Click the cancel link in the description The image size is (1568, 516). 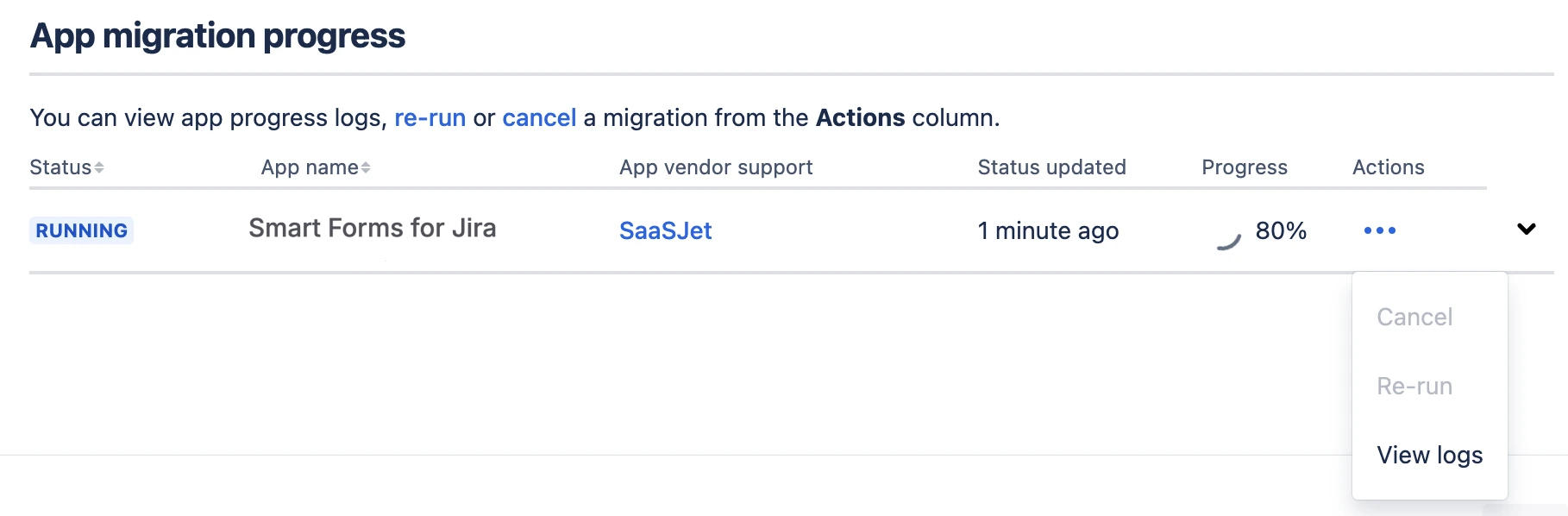(x=539, y=117)
